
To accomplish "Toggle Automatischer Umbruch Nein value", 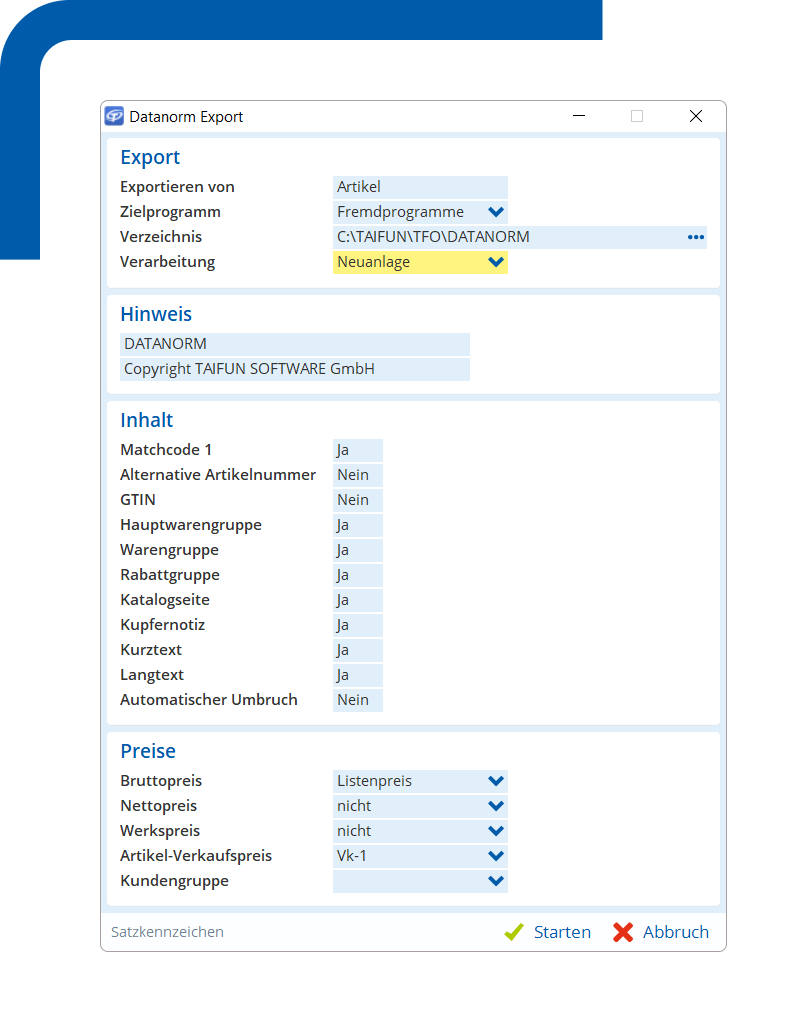I will (357, 700).
